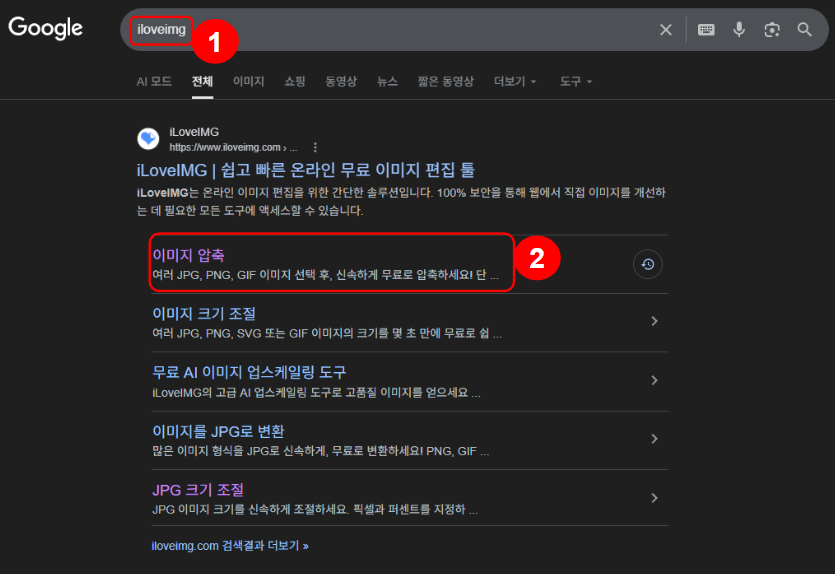
Task: Click chevron arrow for 이미지 크기 조절 row
Action: 654,321
